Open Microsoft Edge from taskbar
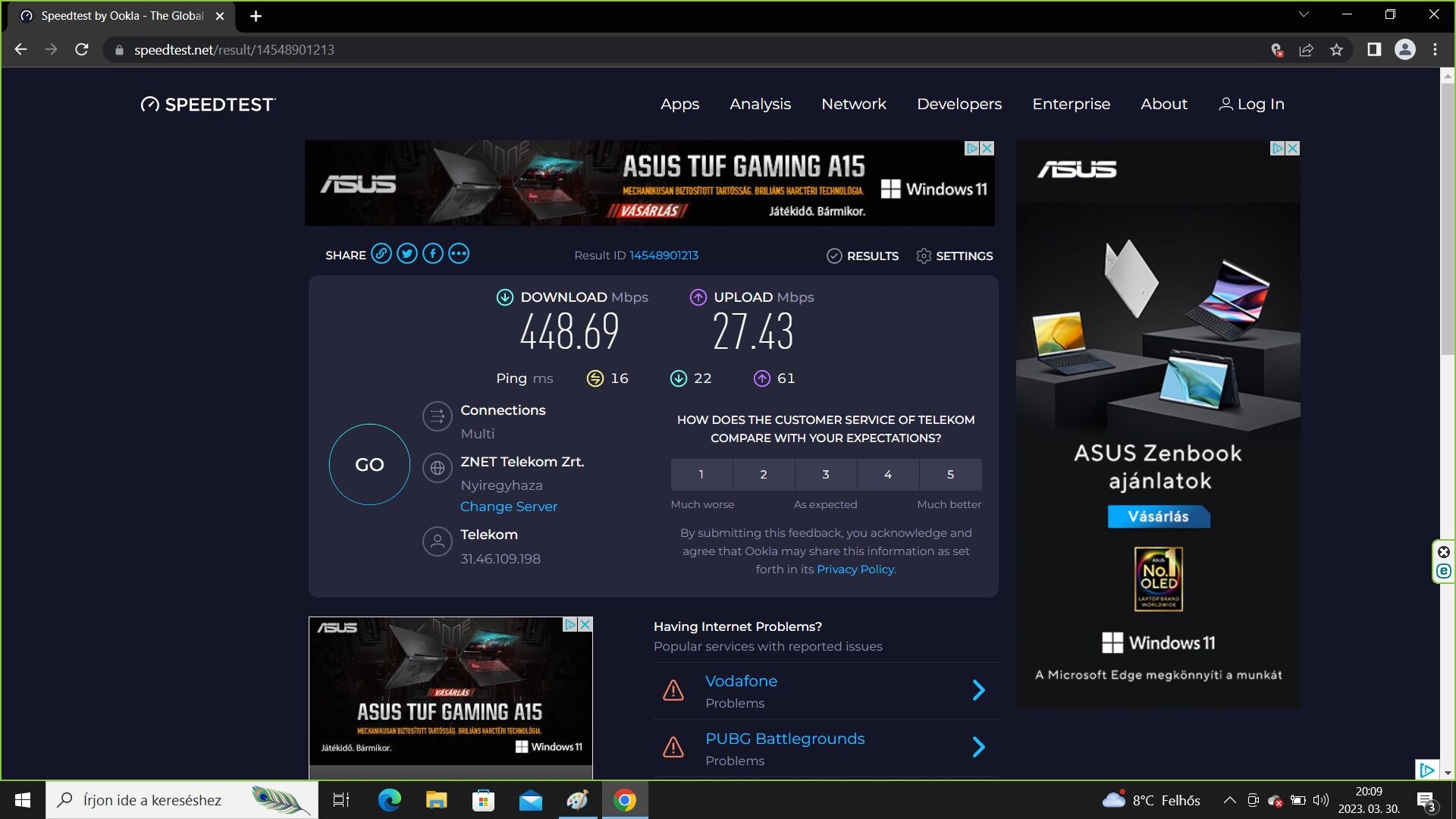The image size is (1456, 819). 389,800
